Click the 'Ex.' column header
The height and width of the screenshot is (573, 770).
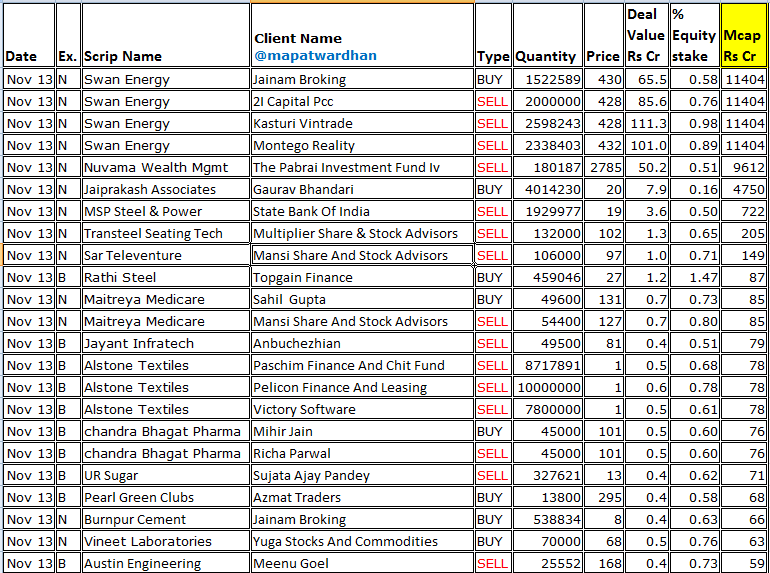pyautogui.click(x=68, y=35)
